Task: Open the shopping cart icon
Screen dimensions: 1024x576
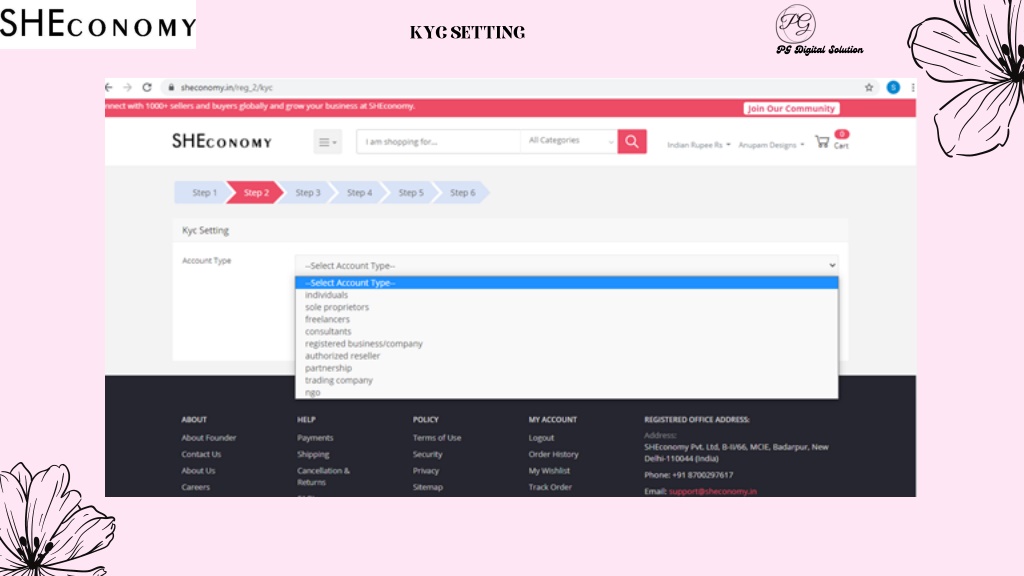Action: 822,142
